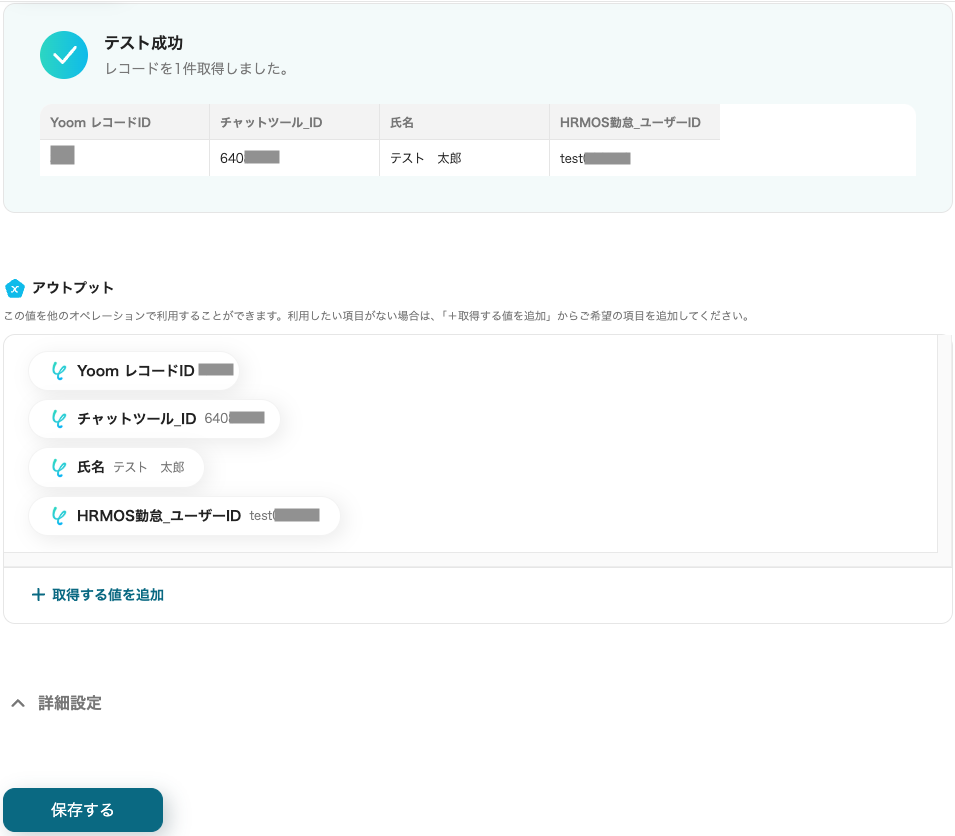Click the green test success checkmark icon

(64, 55)
